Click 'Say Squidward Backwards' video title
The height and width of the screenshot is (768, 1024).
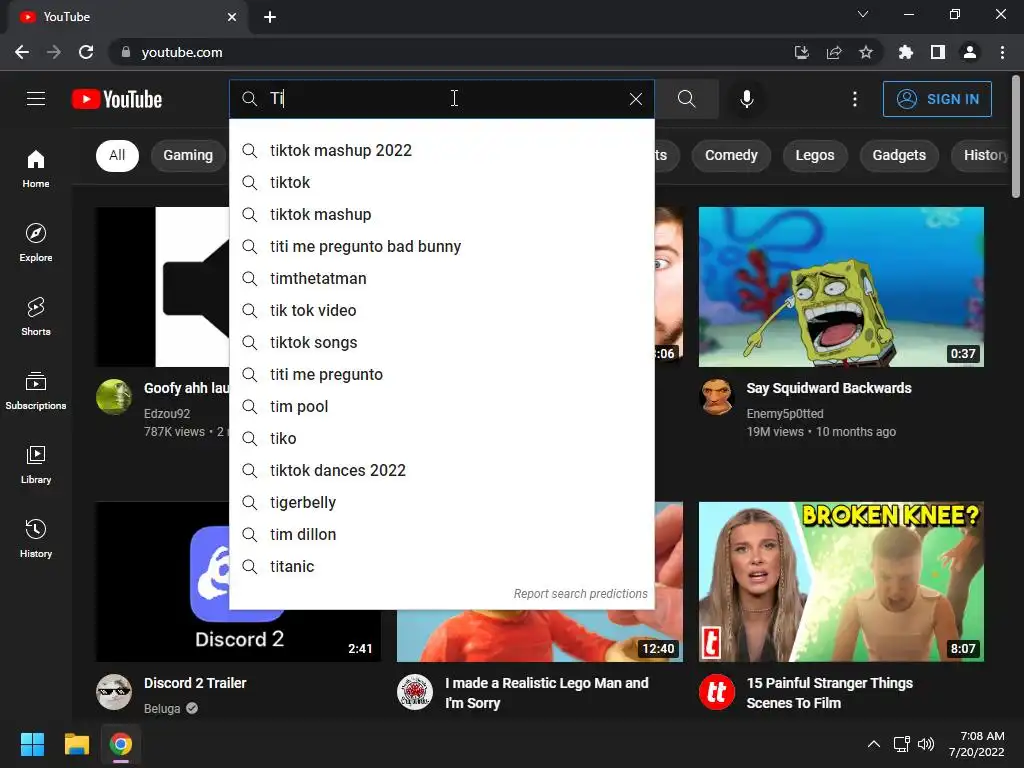pos(829,388)
